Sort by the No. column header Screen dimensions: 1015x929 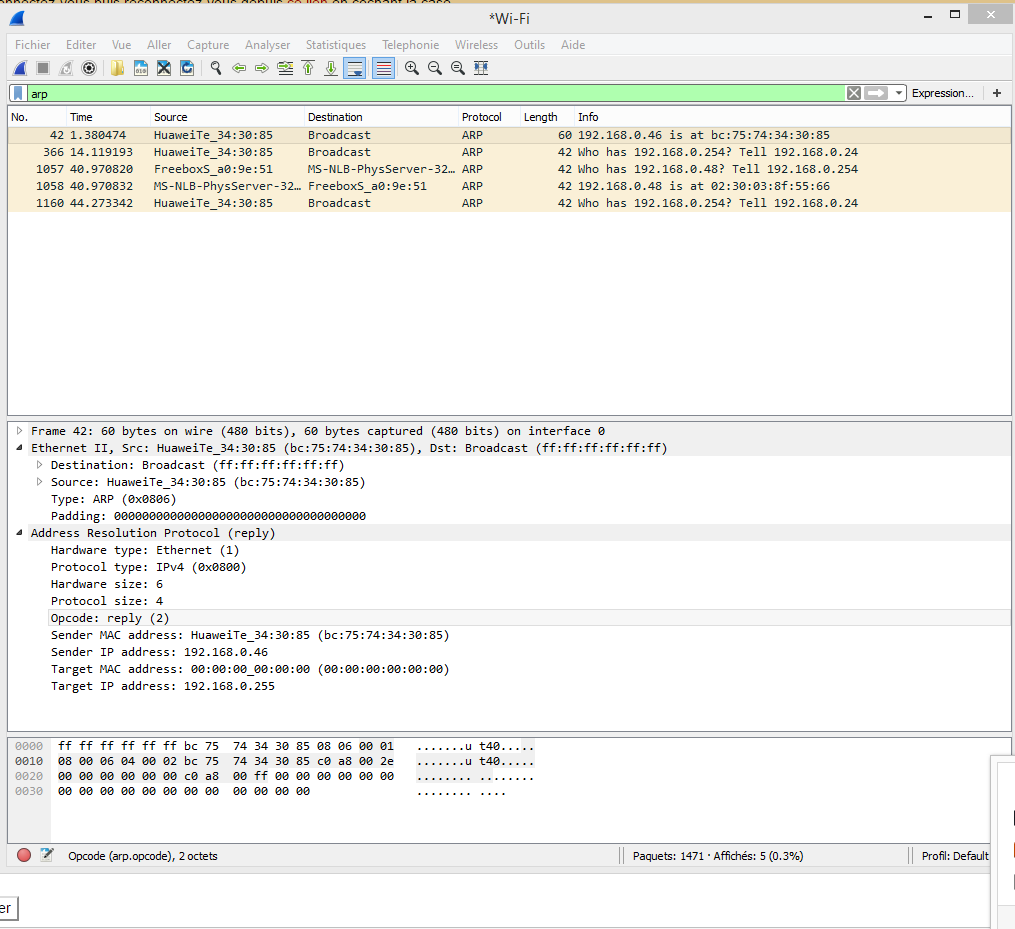[x=38, y=117]
